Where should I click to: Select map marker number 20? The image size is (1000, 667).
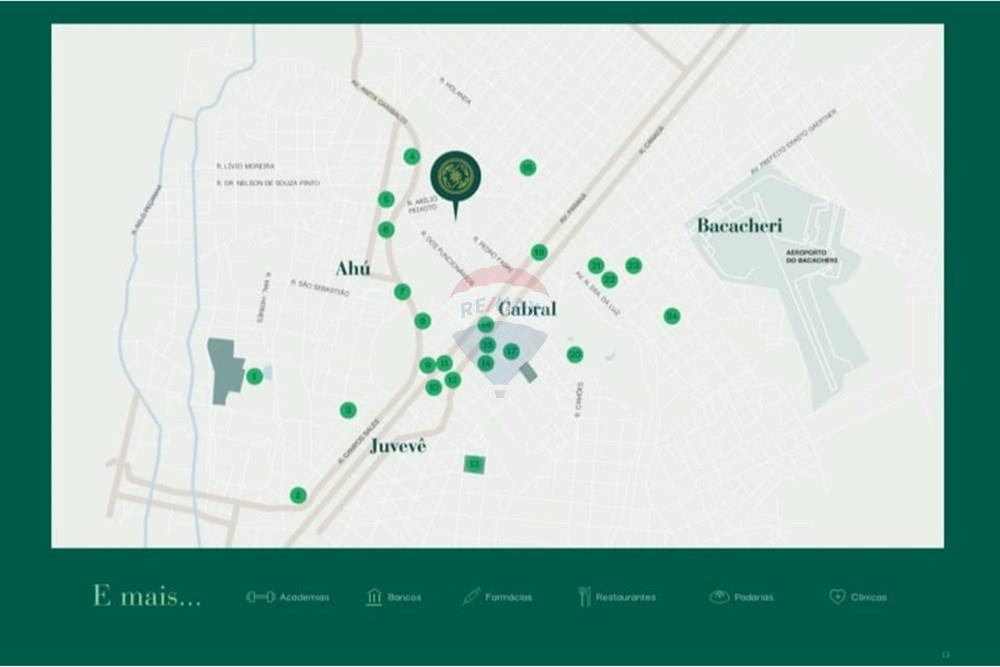575,354
